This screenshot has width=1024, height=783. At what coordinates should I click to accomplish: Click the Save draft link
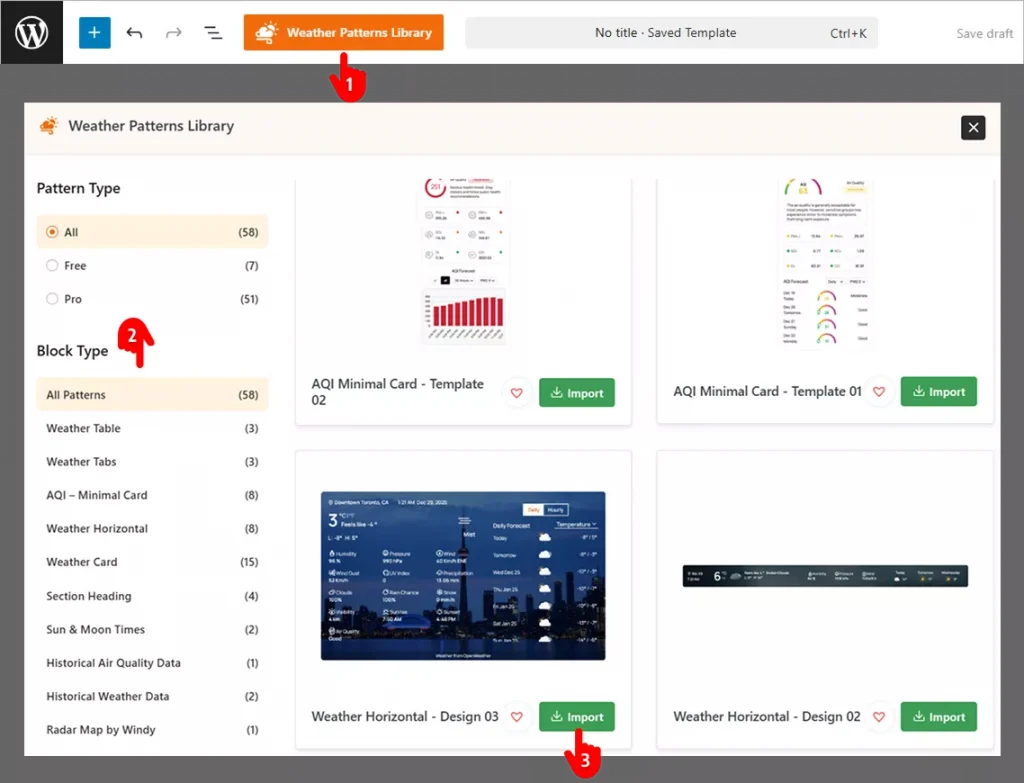pos(983,33)
